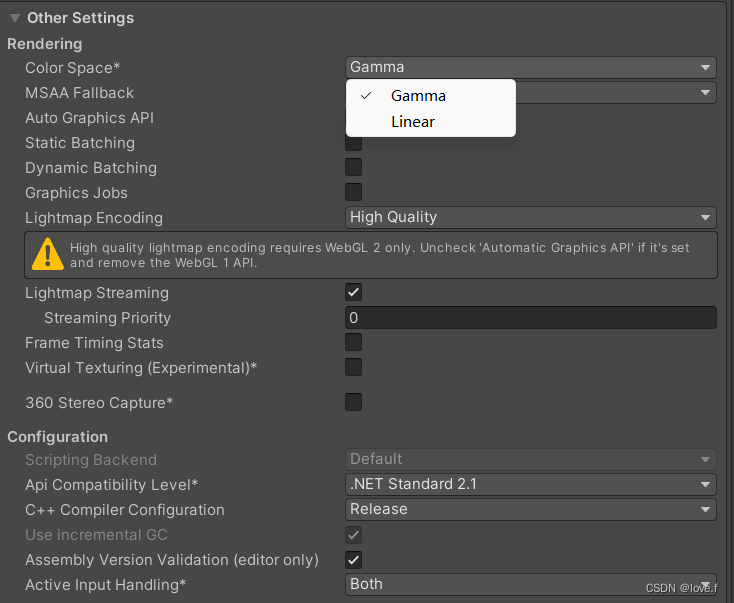Toggle the Static Batching checkbox
The image size is (734, 603).
tap(353, 143)
